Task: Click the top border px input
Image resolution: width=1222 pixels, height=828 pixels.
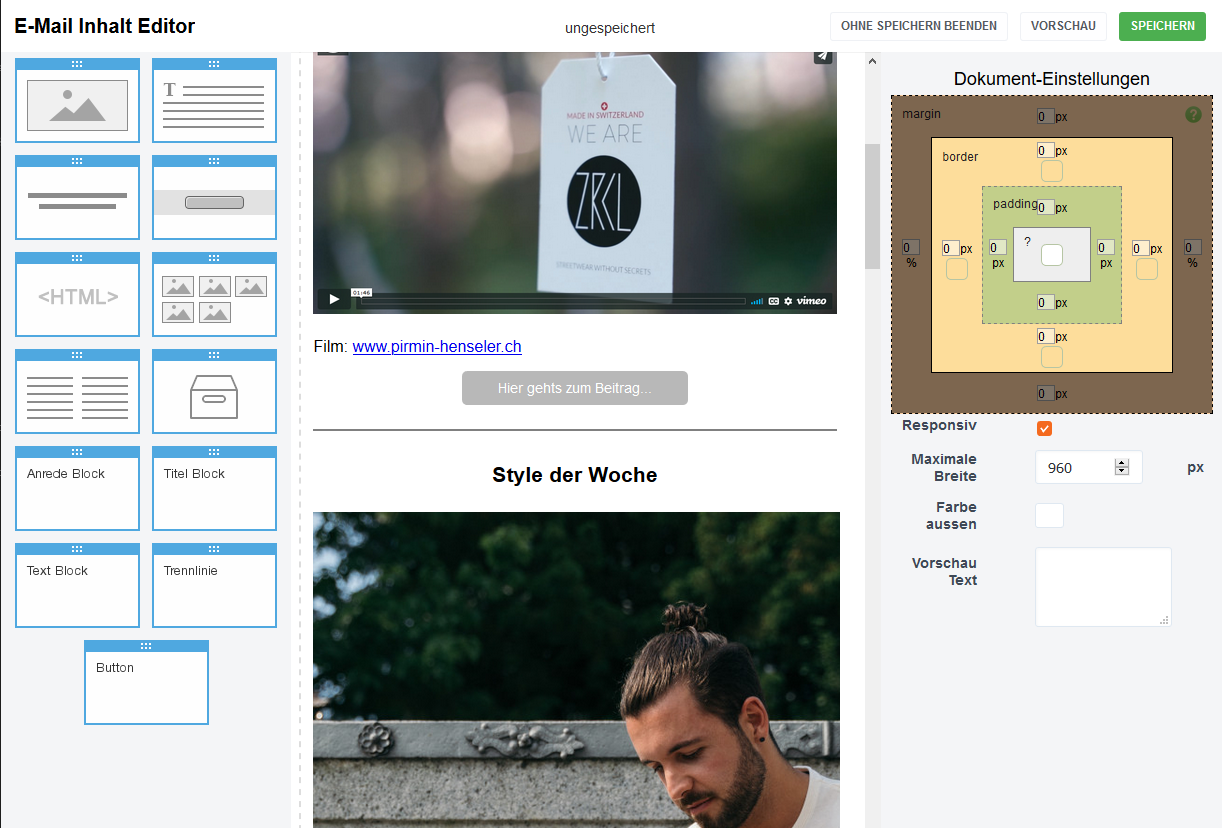Action: [x=1045, y=150]
